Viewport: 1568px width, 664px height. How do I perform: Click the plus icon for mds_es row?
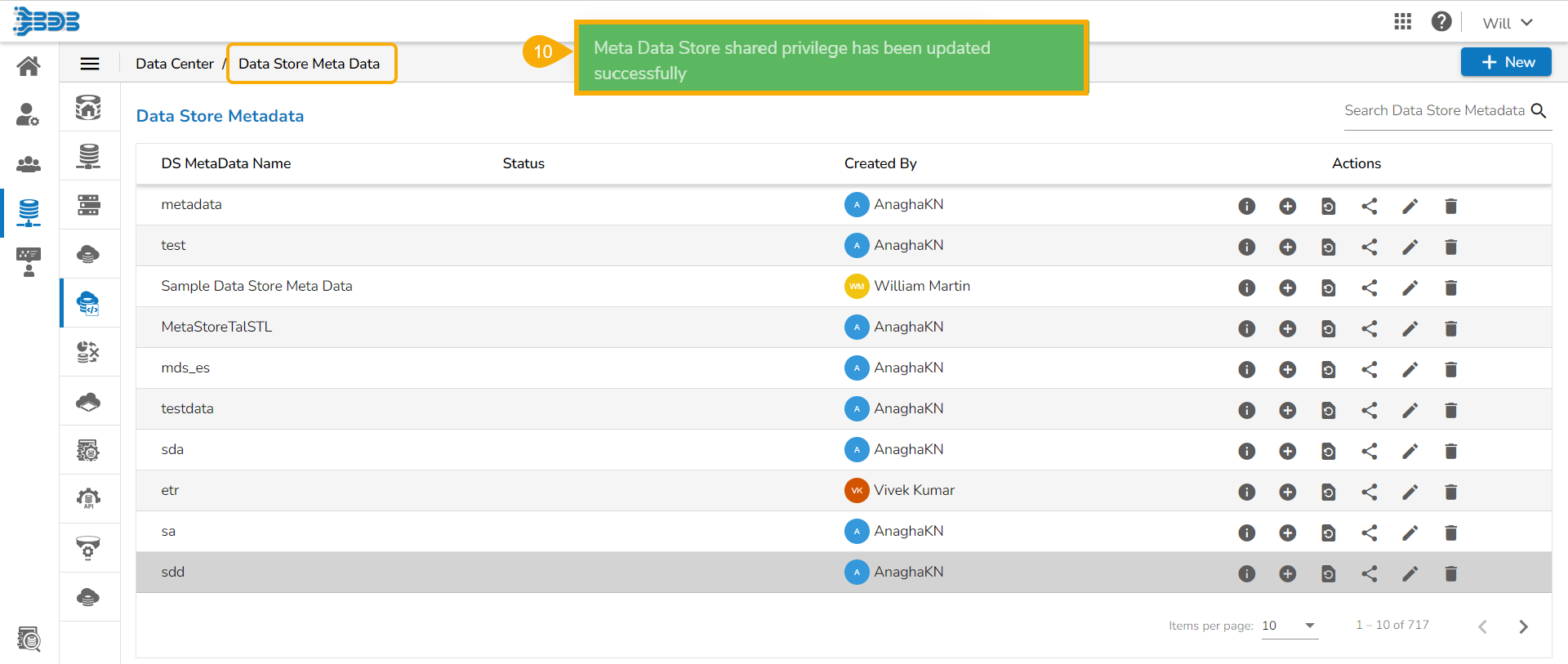1287,369
